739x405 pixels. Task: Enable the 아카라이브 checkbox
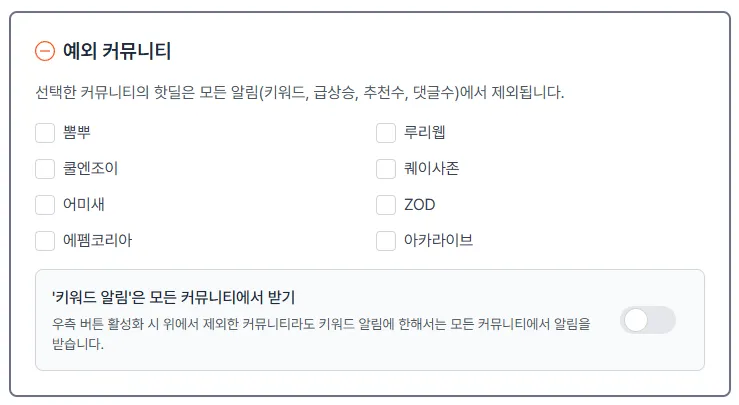click(x=386, y=241)
